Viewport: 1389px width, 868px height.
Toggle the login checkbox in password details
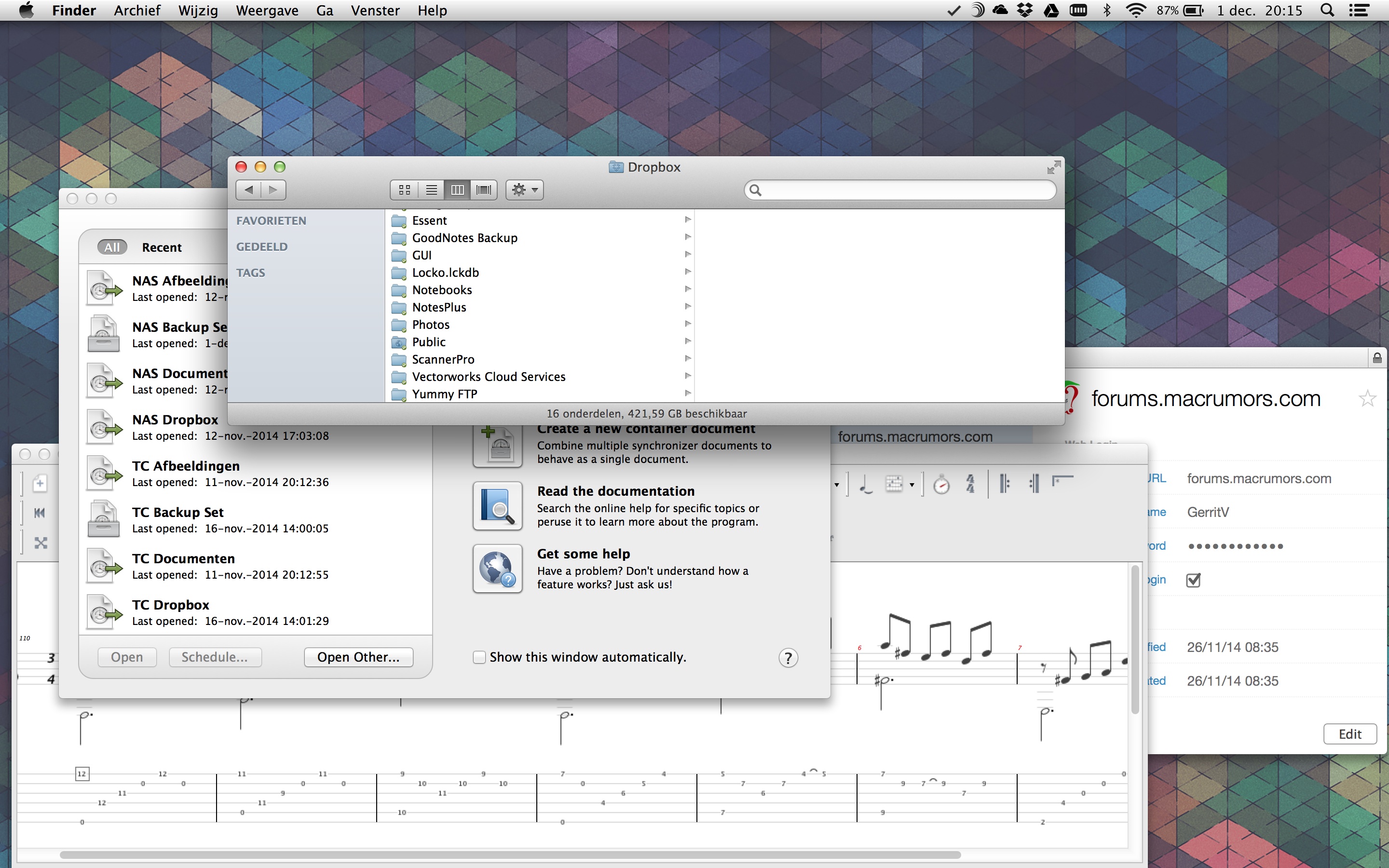click(1193, 580)
